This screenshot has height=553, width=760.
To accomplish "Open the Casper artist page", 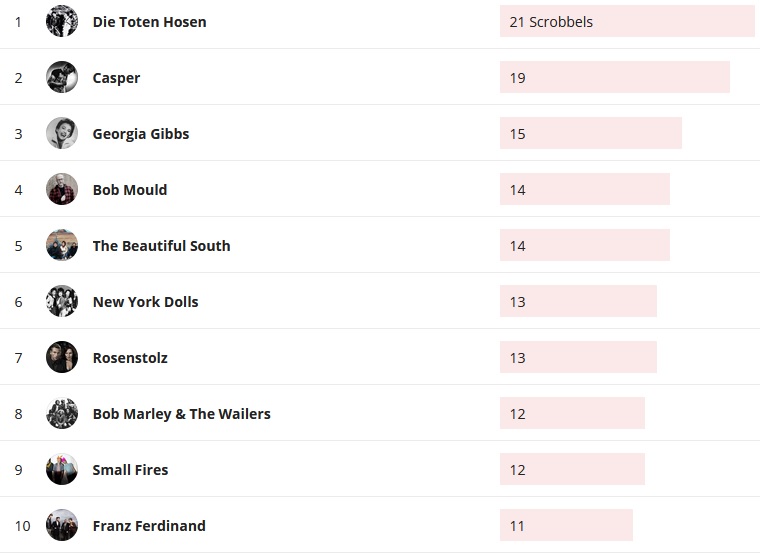I will tap(116, 78).
